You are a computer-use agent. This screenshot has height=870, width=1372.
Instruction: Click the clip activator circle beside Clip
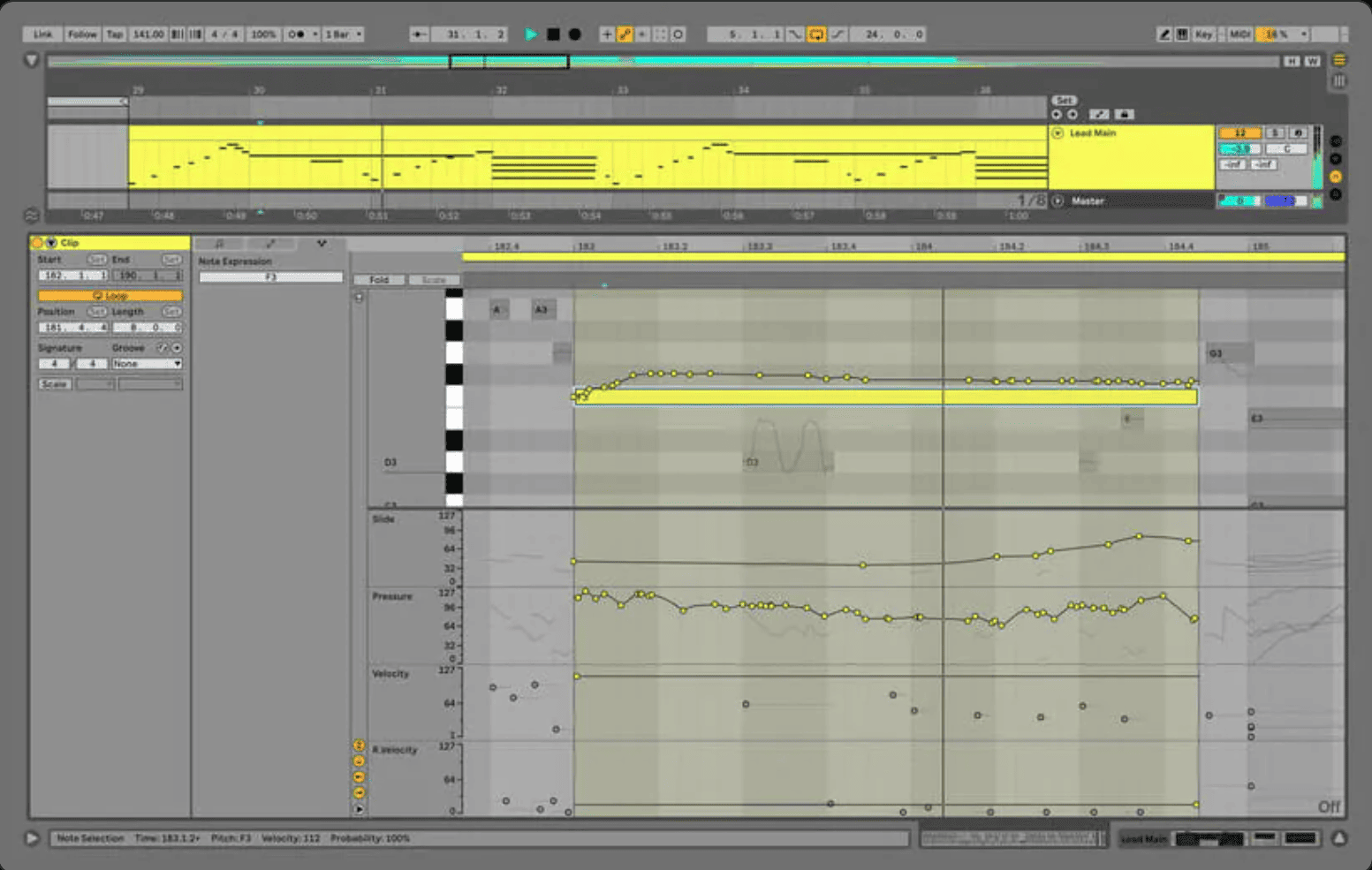(x=37, y=243)
